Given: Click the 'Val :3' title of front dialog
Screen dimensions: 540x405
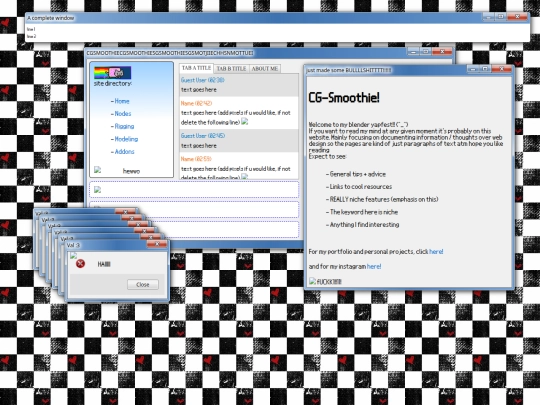Looking at the screenshot, I should pyautogui.click(x=73, y=245).
